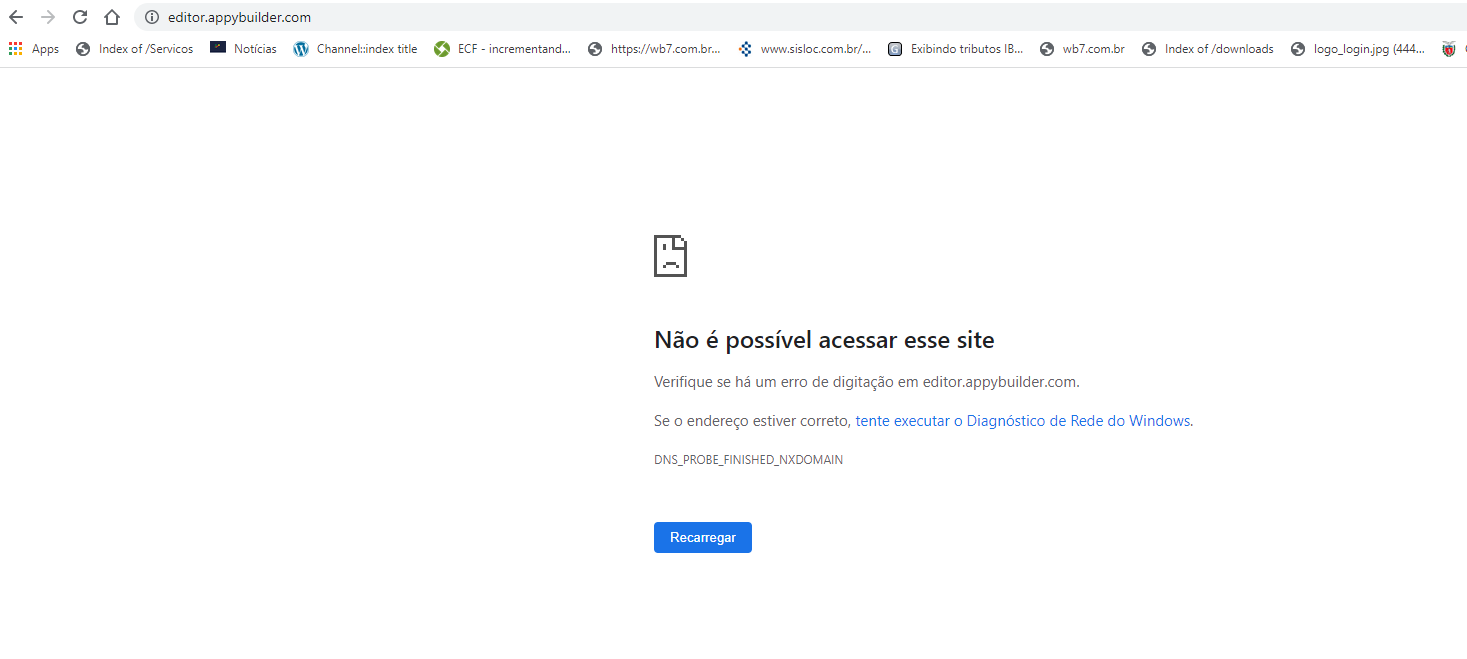This screenshot has height=659, width=1467.
Task: Run the Diagnóstico de Rede do Windows link
Action: (x=1023, y=421)
